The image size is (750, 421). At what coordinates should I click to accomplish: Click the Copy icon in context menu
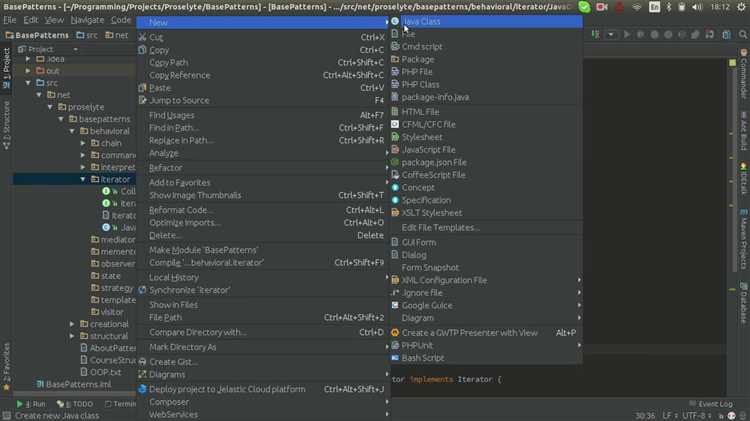click(143, 50)
